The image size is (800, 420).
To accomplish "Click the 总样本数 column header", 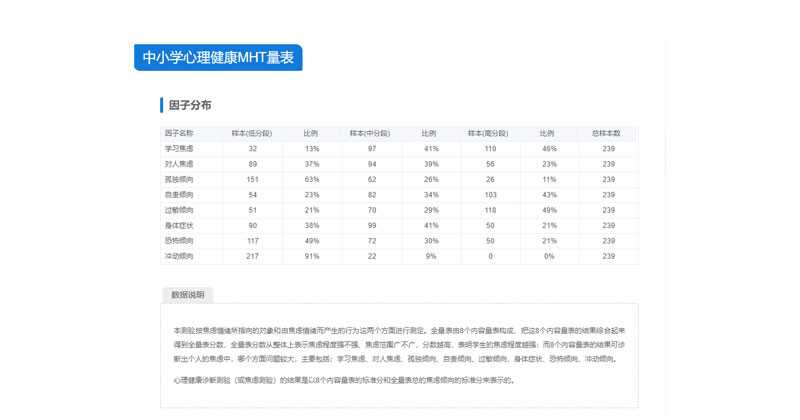I will click(606, 133).
